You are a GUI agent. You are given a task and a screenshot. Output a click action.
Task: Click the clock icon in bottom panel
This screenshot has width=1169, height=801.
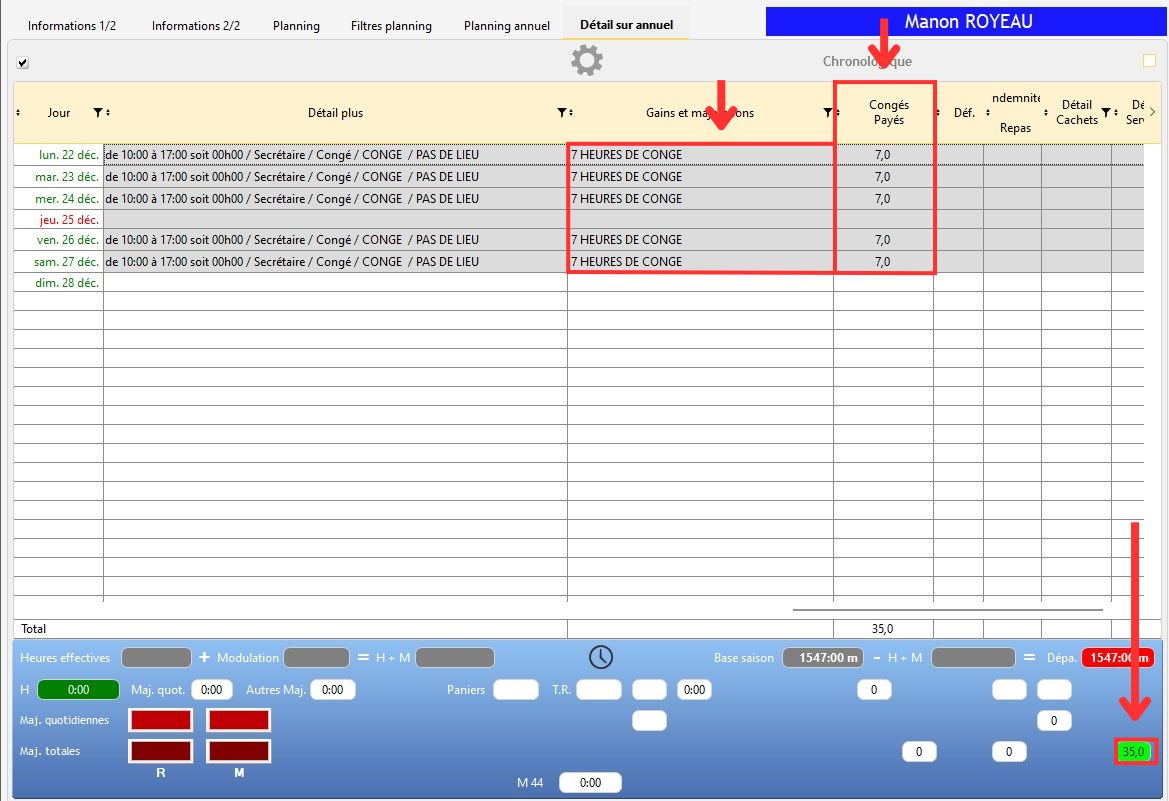(x=600, y=657)
